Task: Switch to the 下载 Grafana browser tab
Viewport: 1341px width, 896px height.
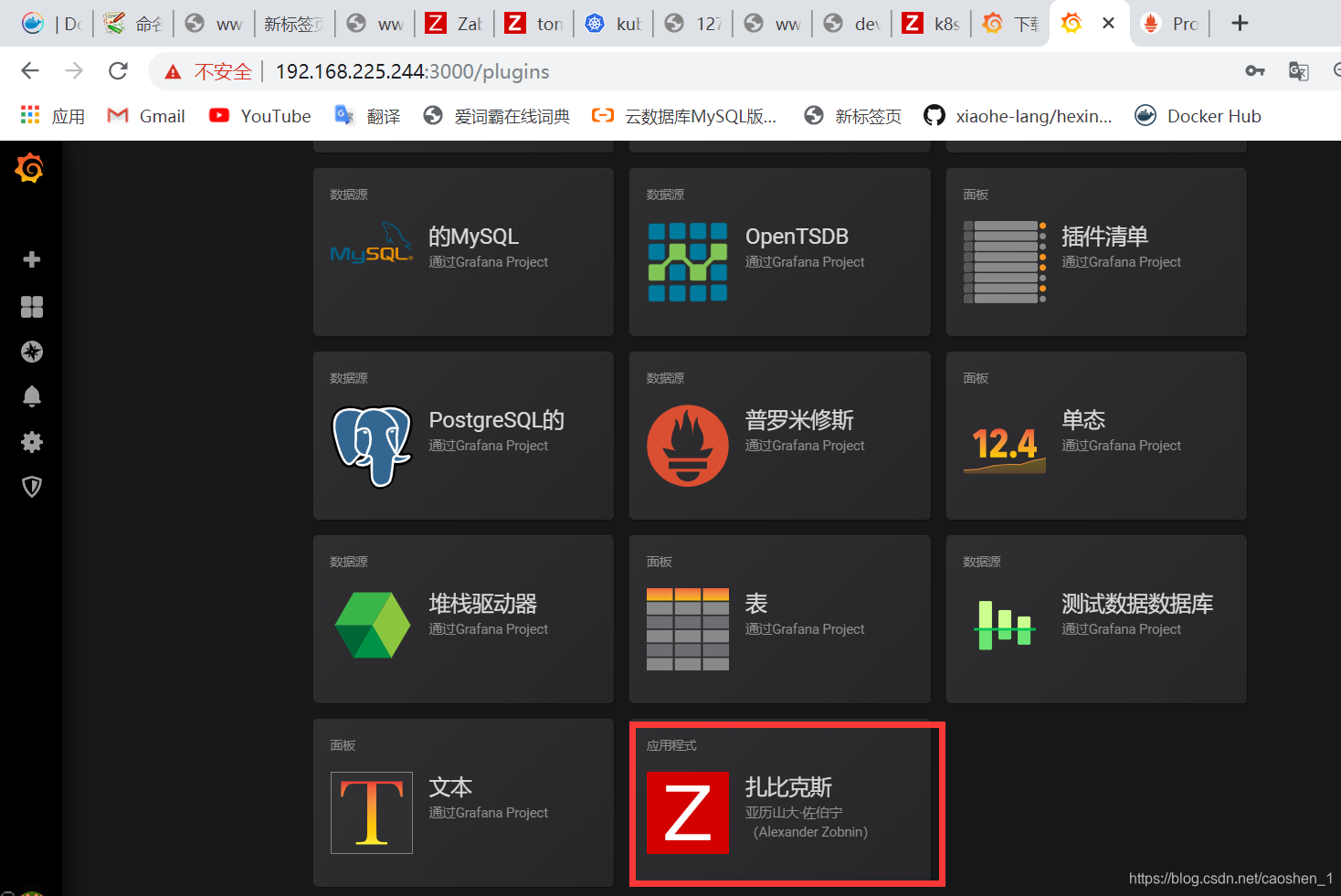Action: [x=1010, y=24]
